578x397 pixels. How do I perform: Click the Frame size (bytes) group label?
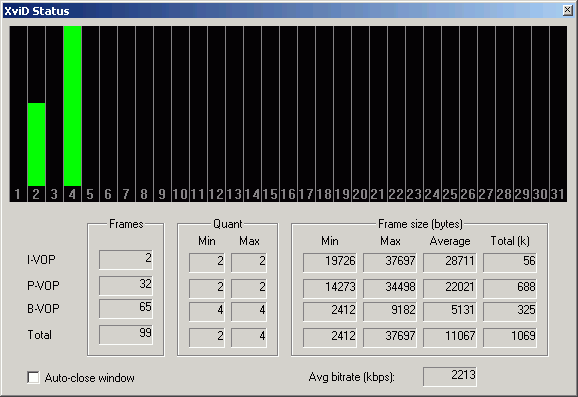[420, 224]
